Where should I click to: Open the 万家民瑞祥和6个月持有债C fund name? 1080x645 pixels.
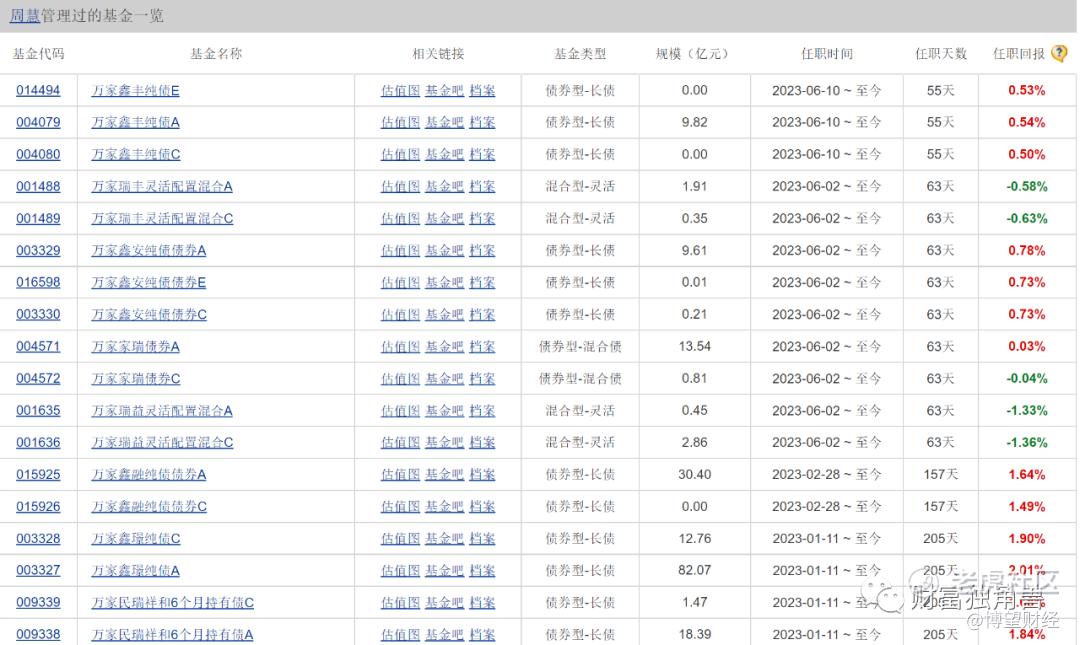(x=173, y=603)
